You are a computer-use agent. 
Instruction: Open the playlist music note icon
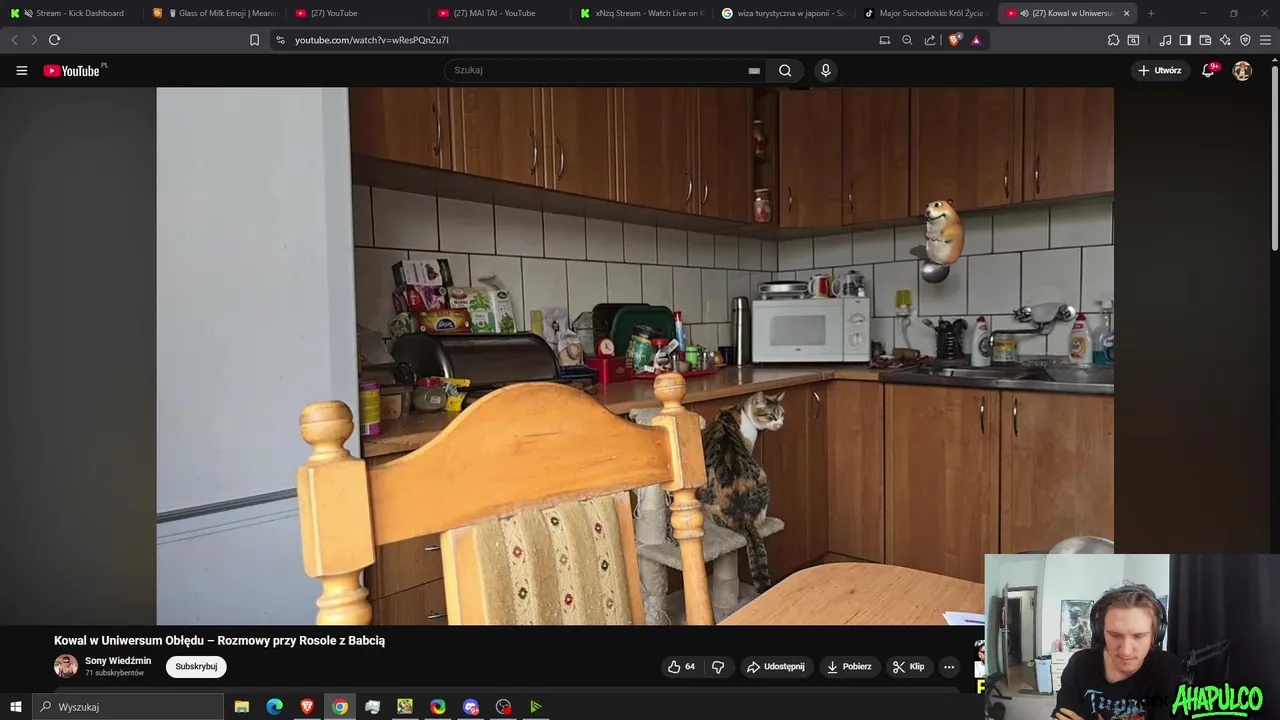pos(1165,40)
